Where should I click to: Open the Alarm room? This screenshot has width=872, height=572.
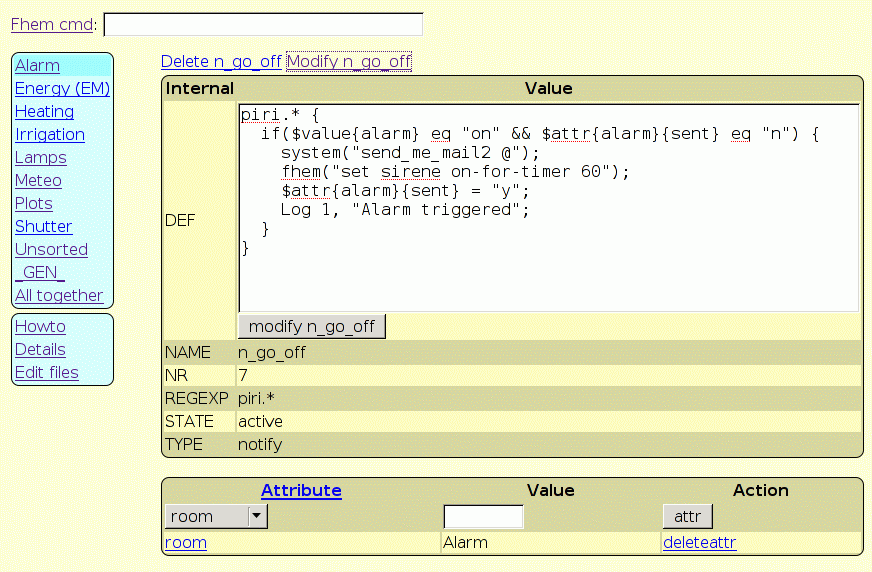[x=37, y=65]
